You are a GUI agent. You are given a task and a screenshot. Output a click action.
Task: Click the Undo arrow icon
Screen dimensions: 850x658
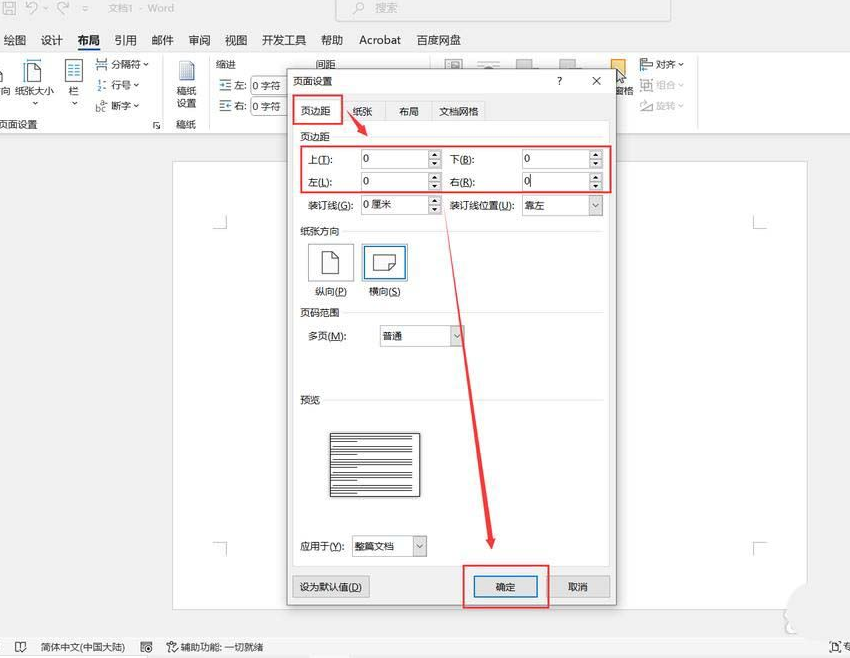33,8
